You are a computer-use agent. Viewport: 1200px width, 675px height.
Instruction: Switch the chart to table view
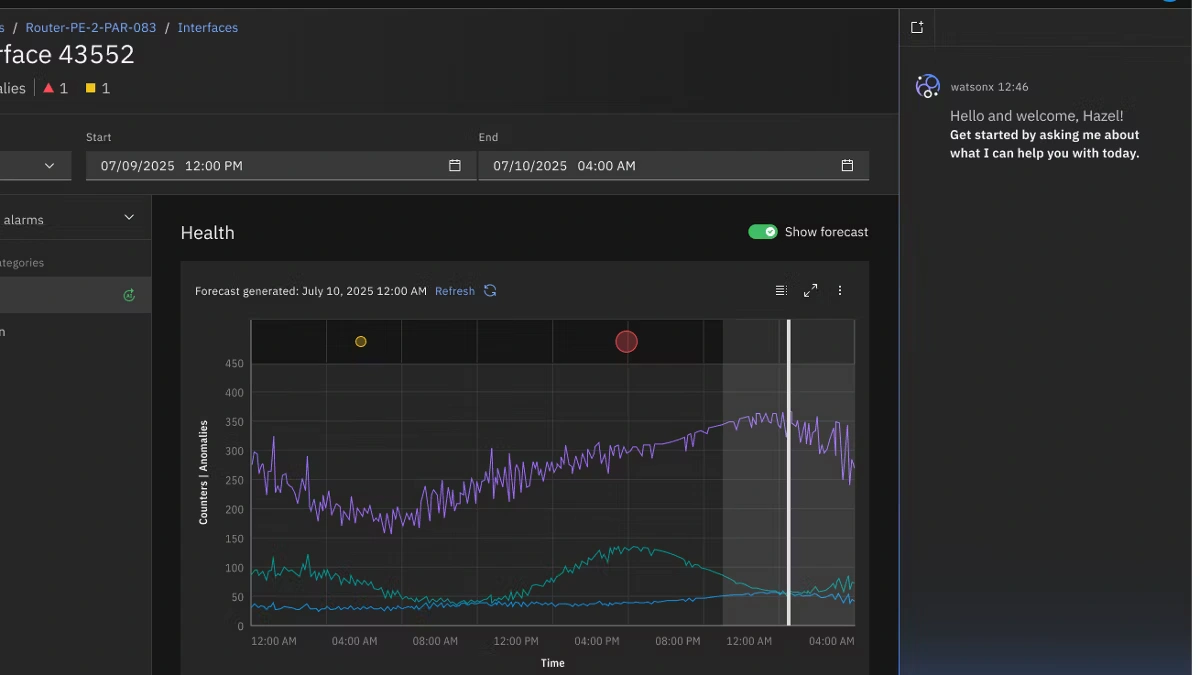click(781, 290)
